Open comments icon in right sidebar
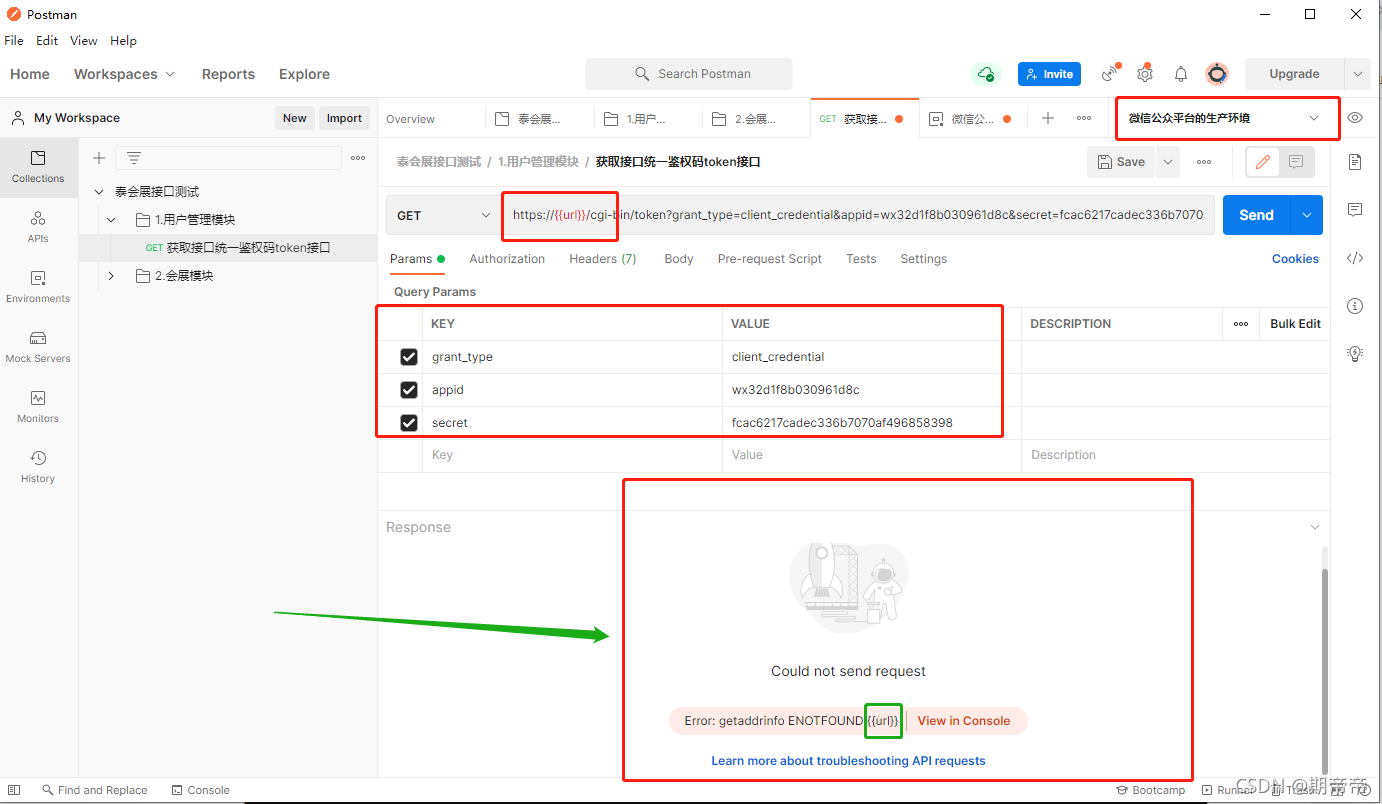 pos(1355,210)
